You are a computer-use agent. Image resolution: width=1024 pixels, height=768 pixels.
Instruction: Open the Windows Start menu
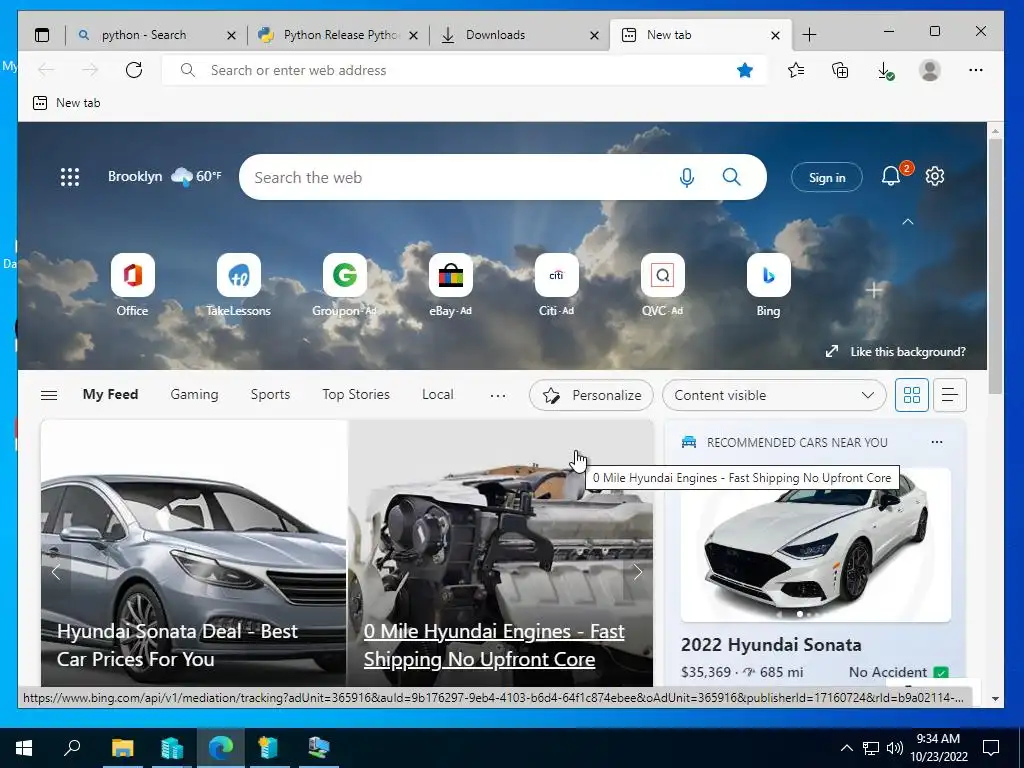pyautogui.click(x=24, y=748)
